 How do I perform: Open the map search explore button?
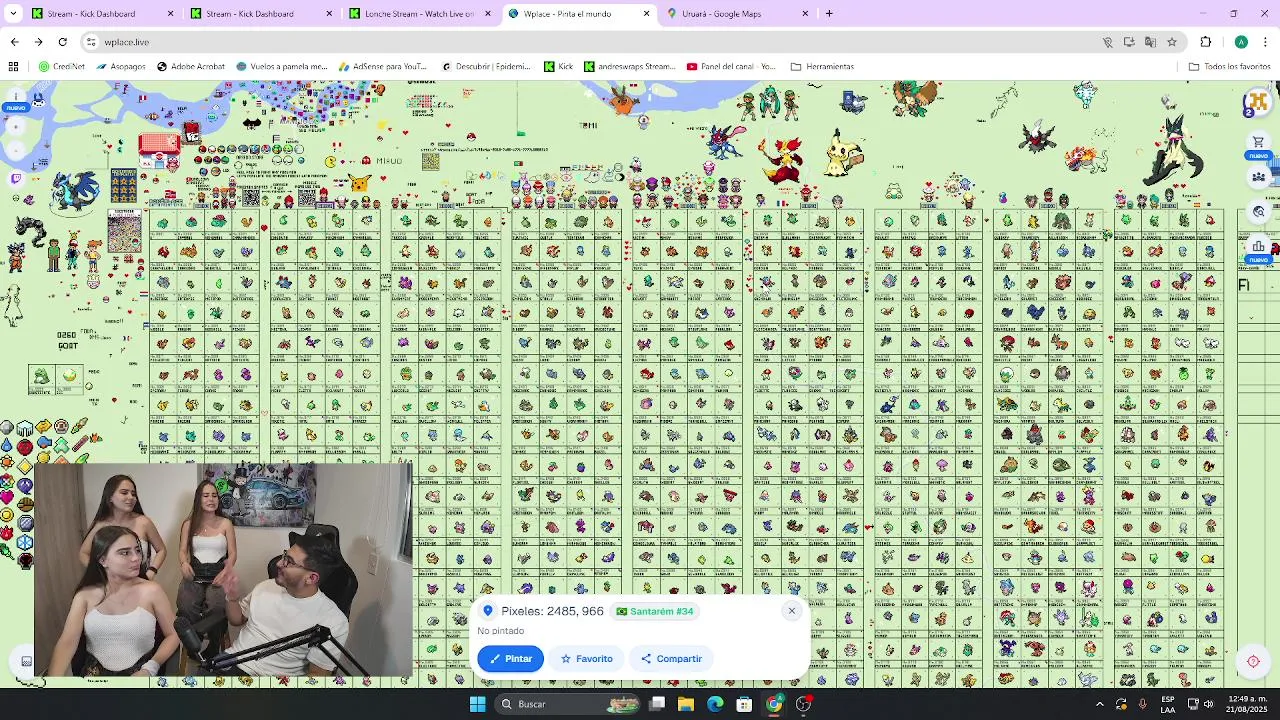(1259, 212)
